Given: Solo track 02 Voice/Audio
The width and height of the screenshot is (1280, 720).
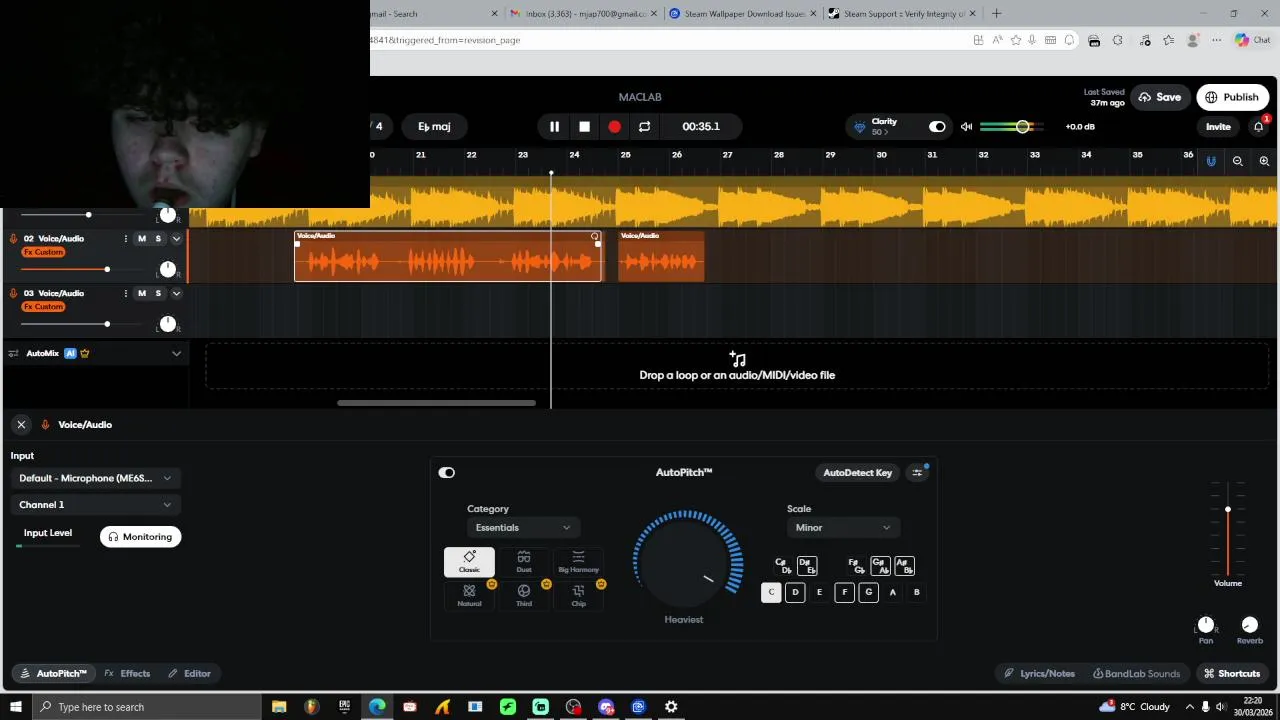Looking at the screenshot, I should pos(158,239).
